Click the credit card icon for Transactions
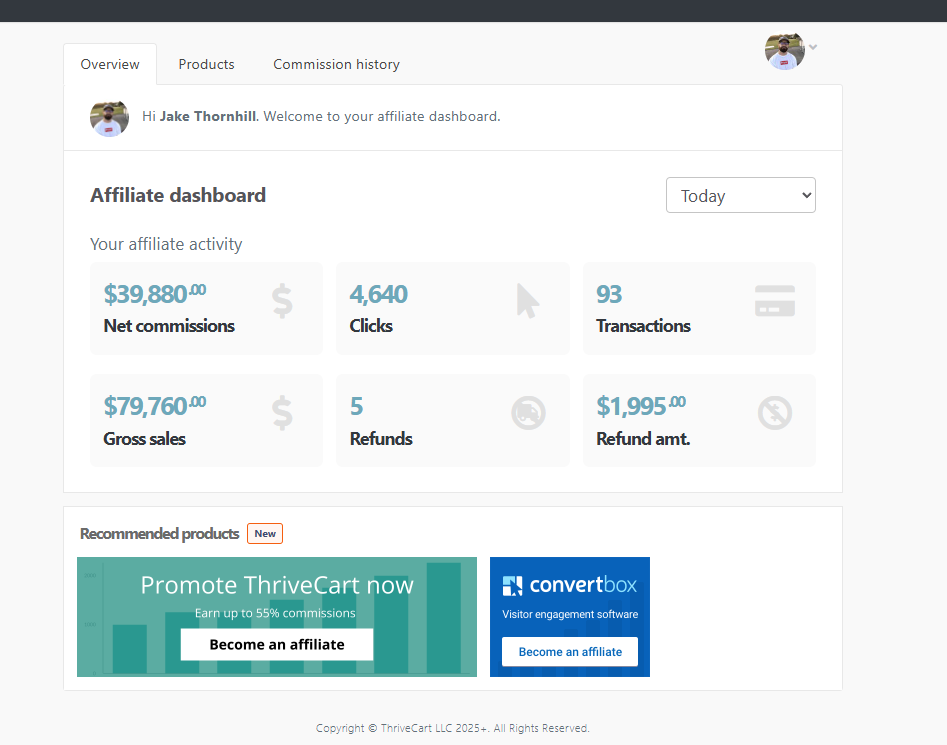This screenshot has height=745, width=947. tap(774, 301)
